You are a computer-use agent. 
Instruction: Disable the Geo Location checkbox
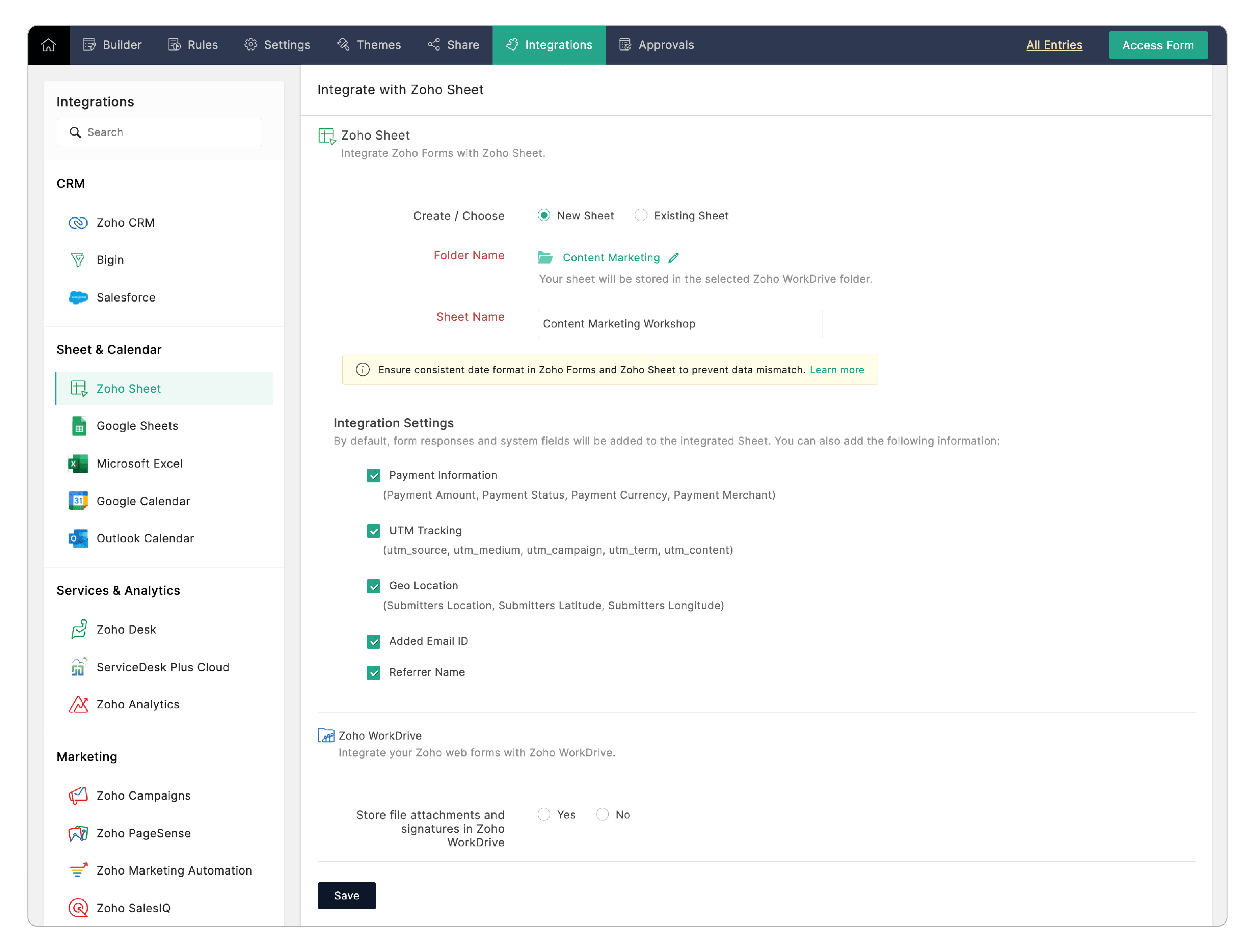tap(373, 587)
